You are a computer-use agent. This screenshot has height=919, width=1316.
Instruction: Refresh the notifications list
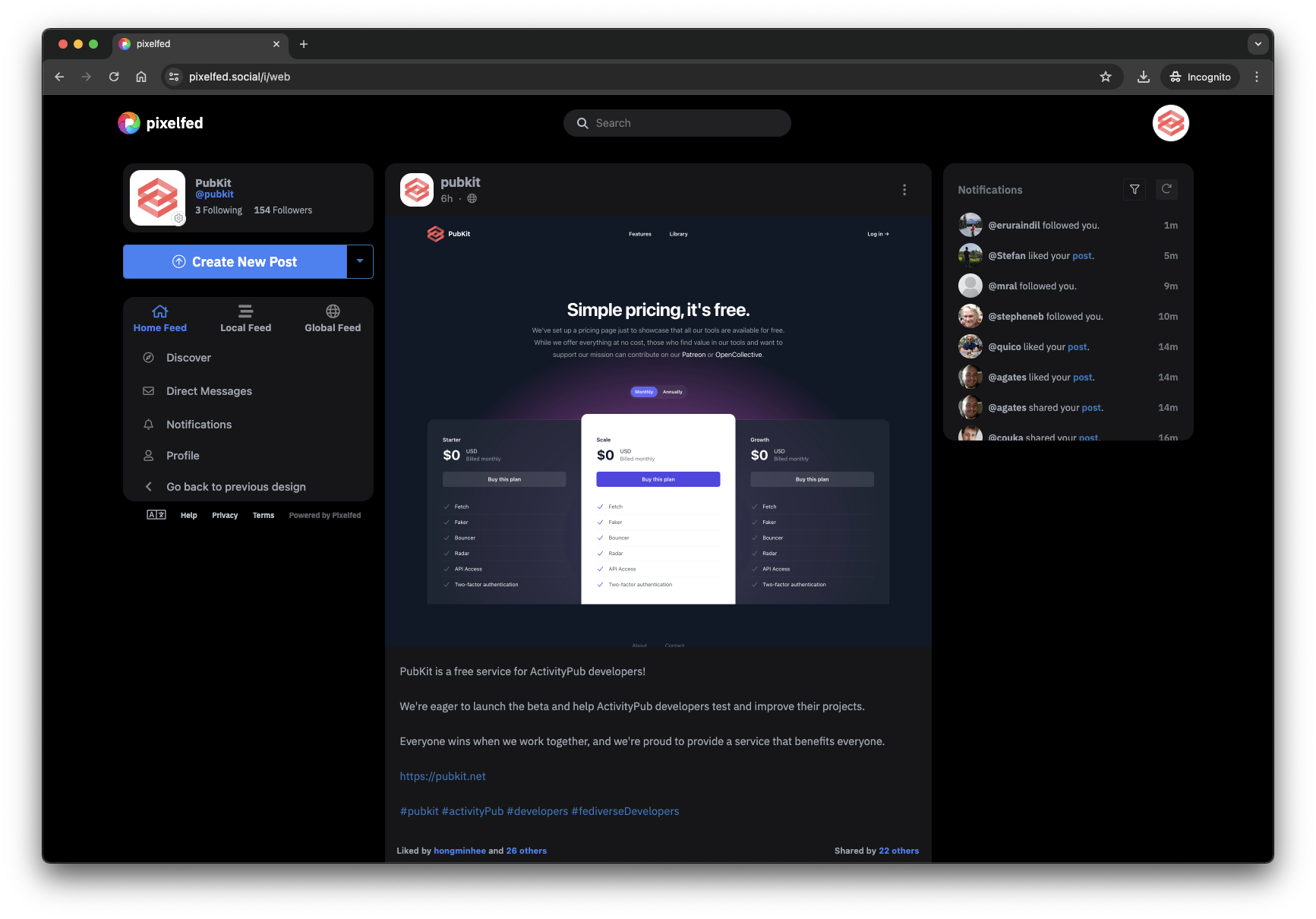click(x=1166, y=189)
